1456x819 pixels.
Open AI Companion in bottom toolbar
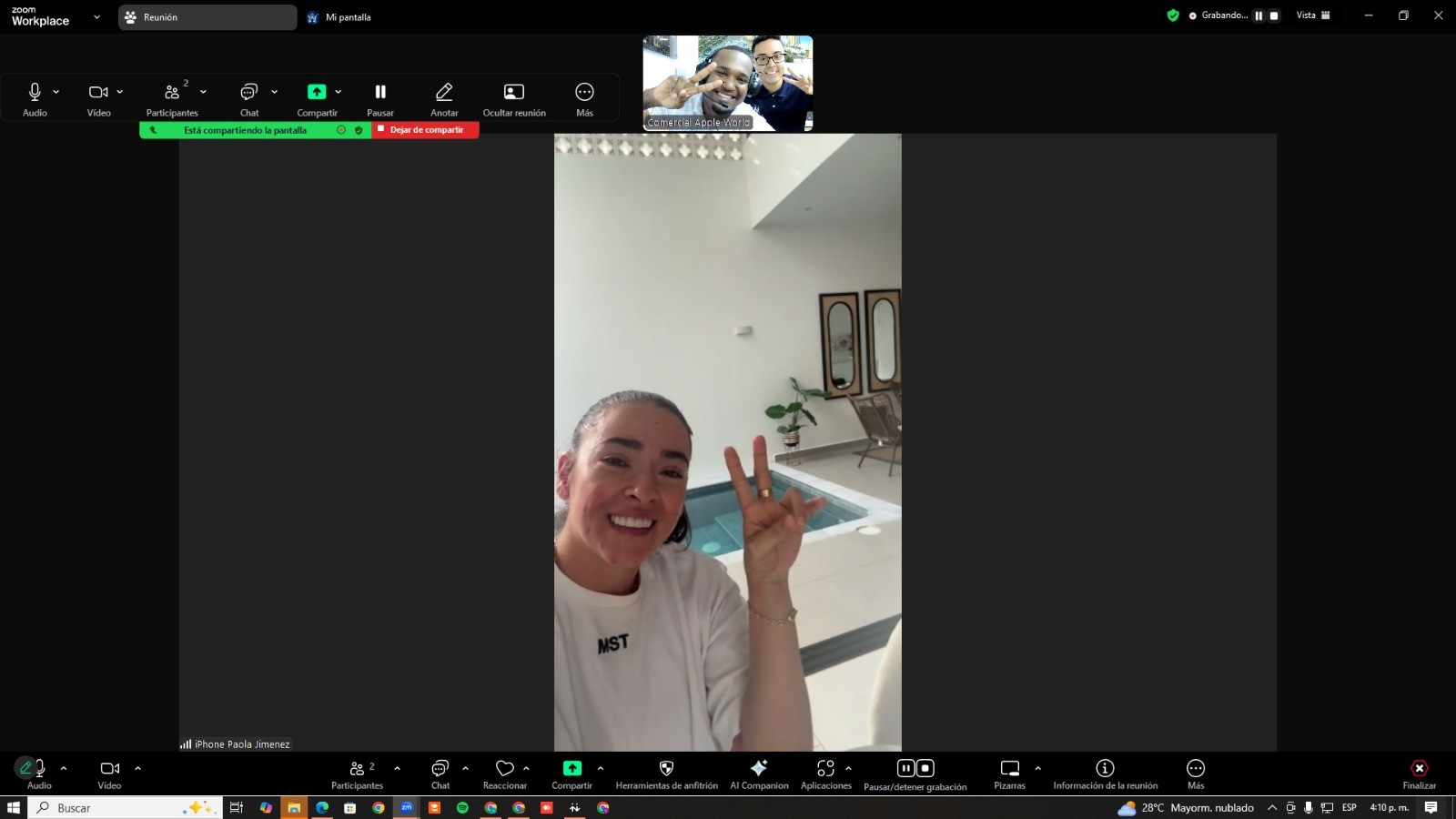point(759,769)
